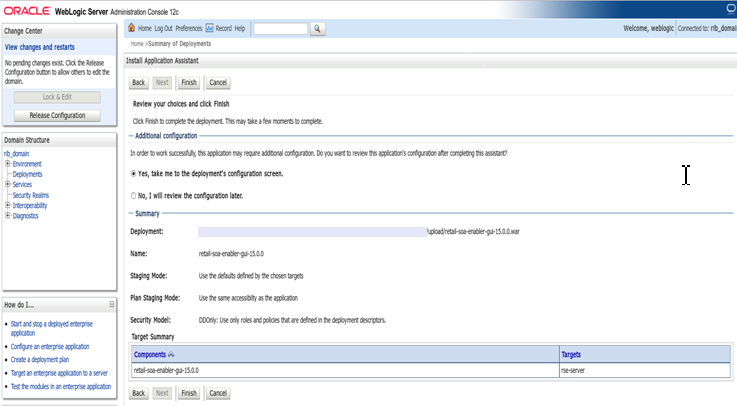737x406 pixels.
Task: Expand the Interoperability tree node
Action: [x=8, y=205]
